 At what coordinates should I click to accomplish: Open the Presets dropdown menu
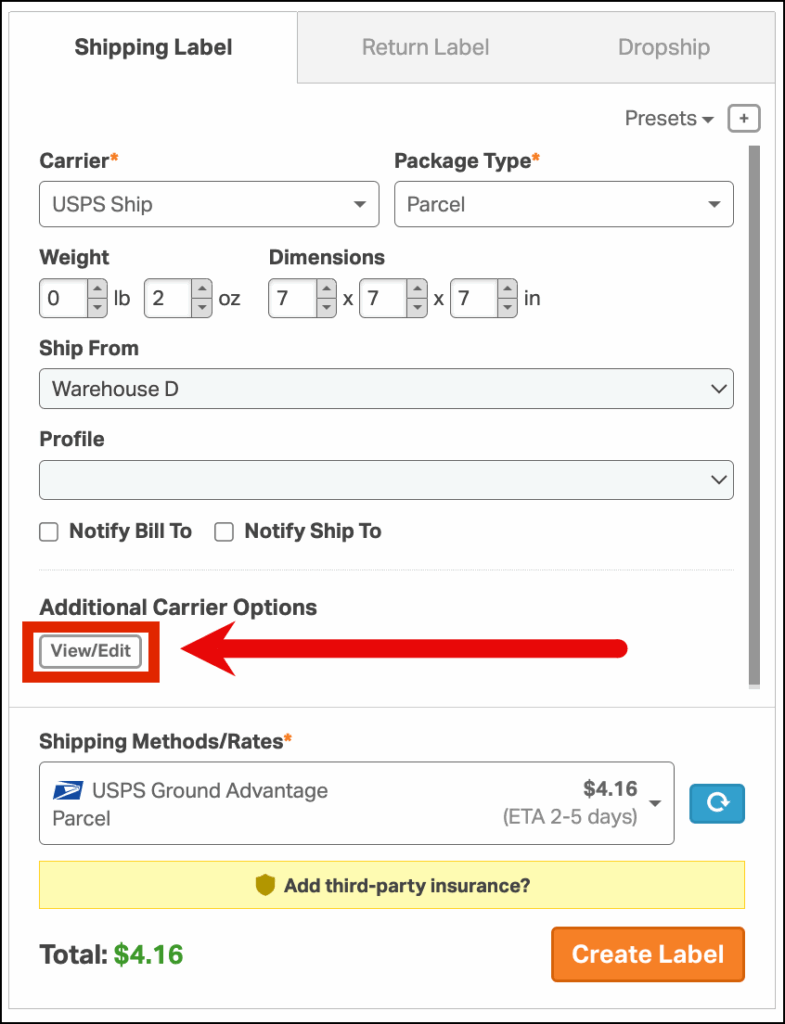(669, 119)
